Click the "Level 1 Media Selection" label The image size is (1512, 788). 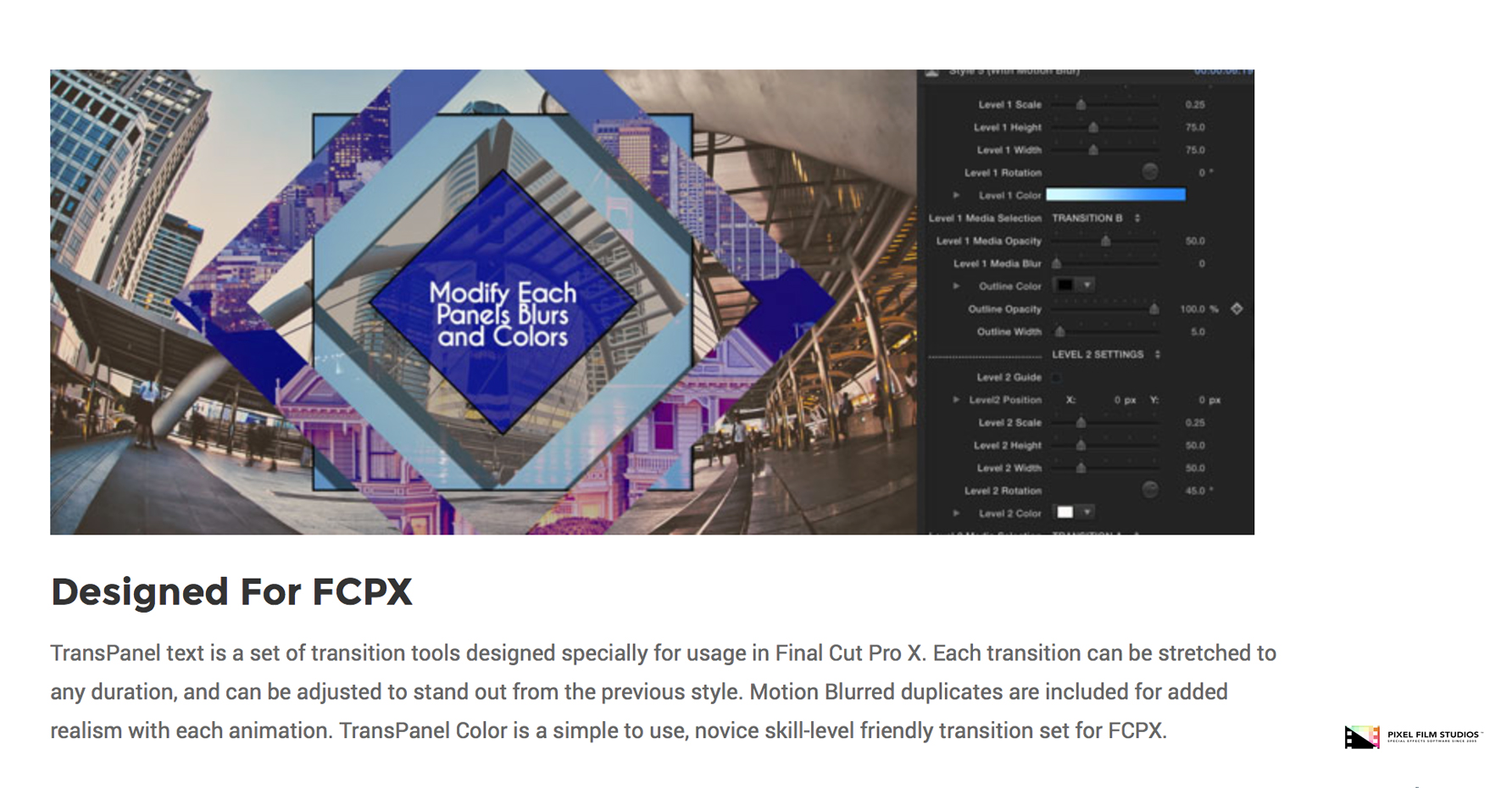[x=985, y=218]
